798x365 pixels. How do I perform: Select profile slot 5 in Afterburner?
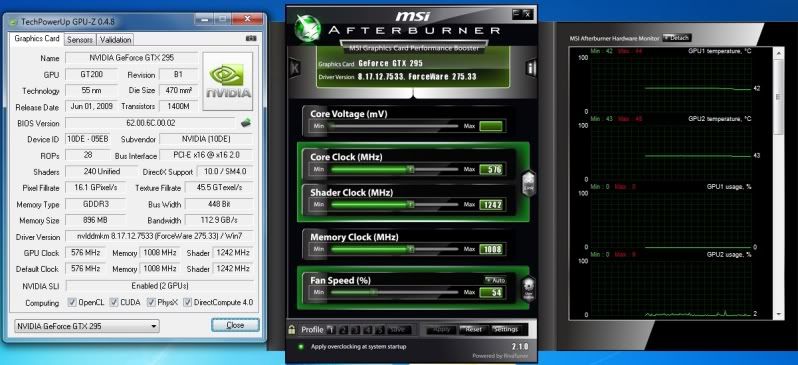(x=380, y=329)
